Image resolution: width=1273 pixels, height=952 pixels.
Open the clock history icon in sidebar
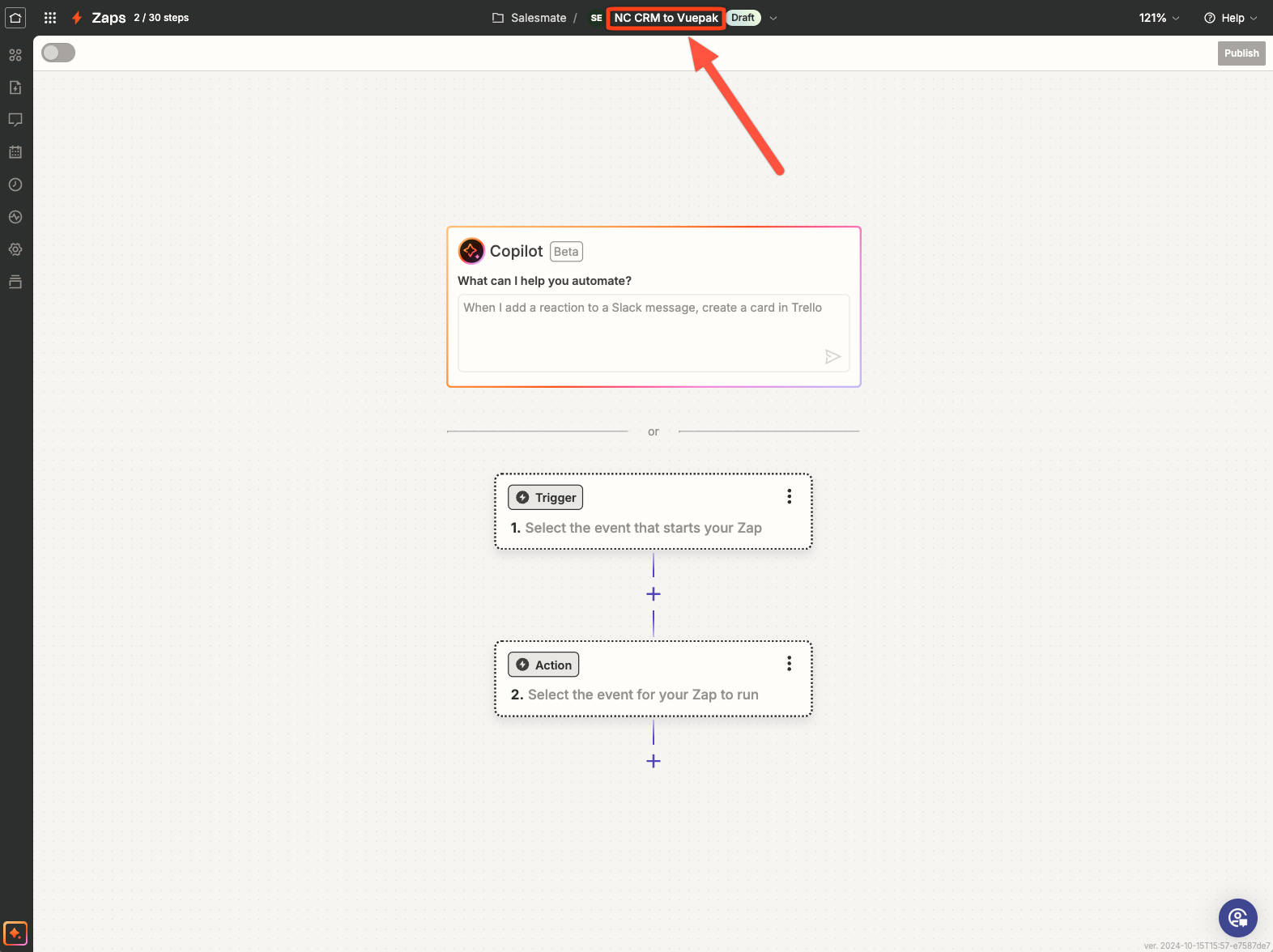click(15, 185)
